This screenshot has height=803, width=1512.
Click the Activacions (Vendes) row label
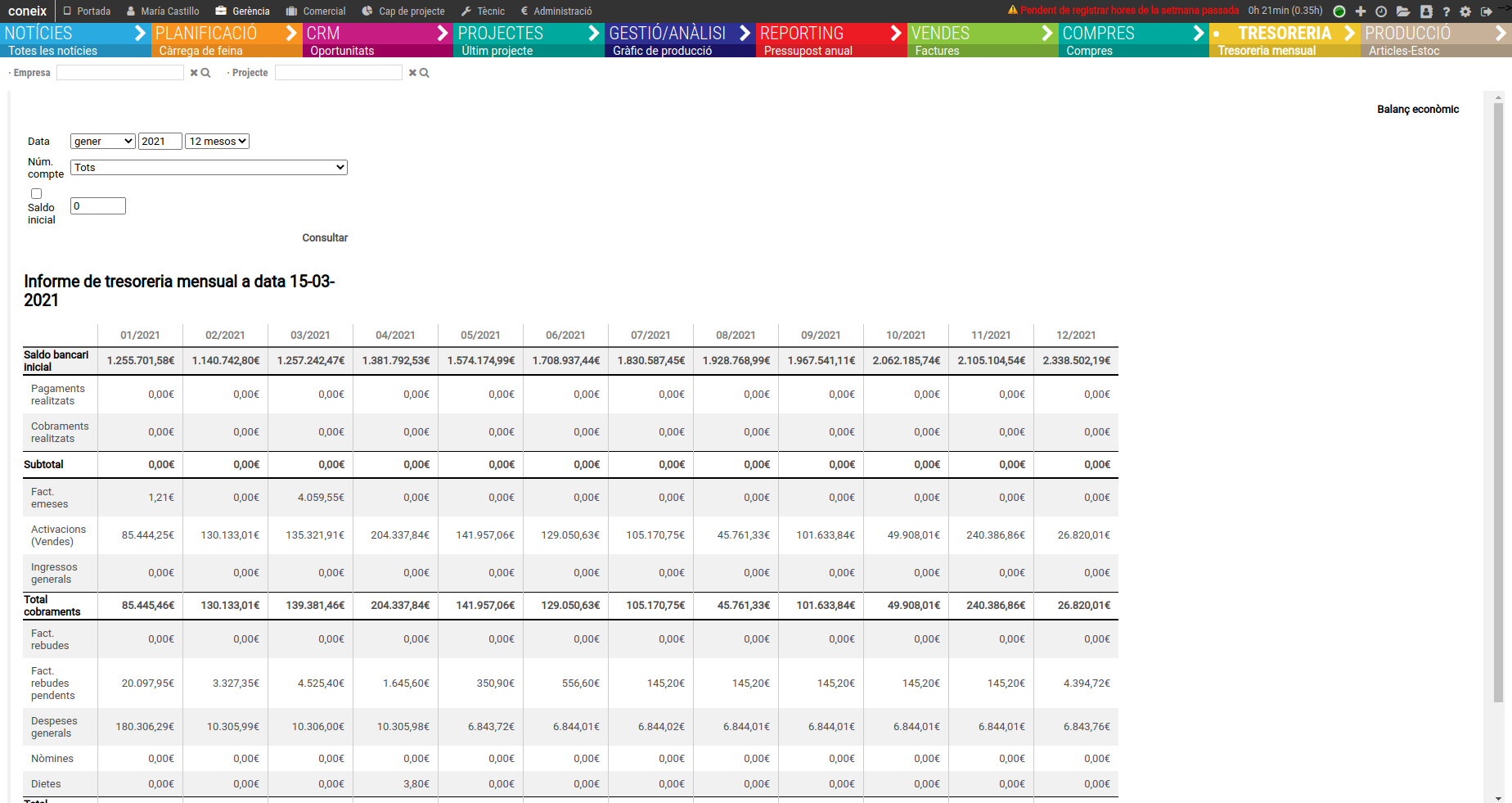[58, 535]
